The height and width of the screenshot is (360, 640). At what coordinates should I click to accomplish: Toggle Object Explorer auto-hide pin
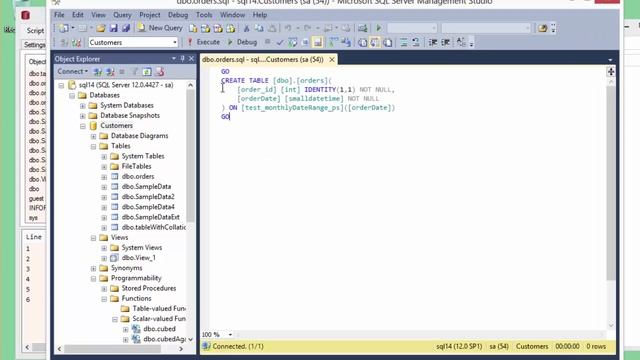(182, 59)
